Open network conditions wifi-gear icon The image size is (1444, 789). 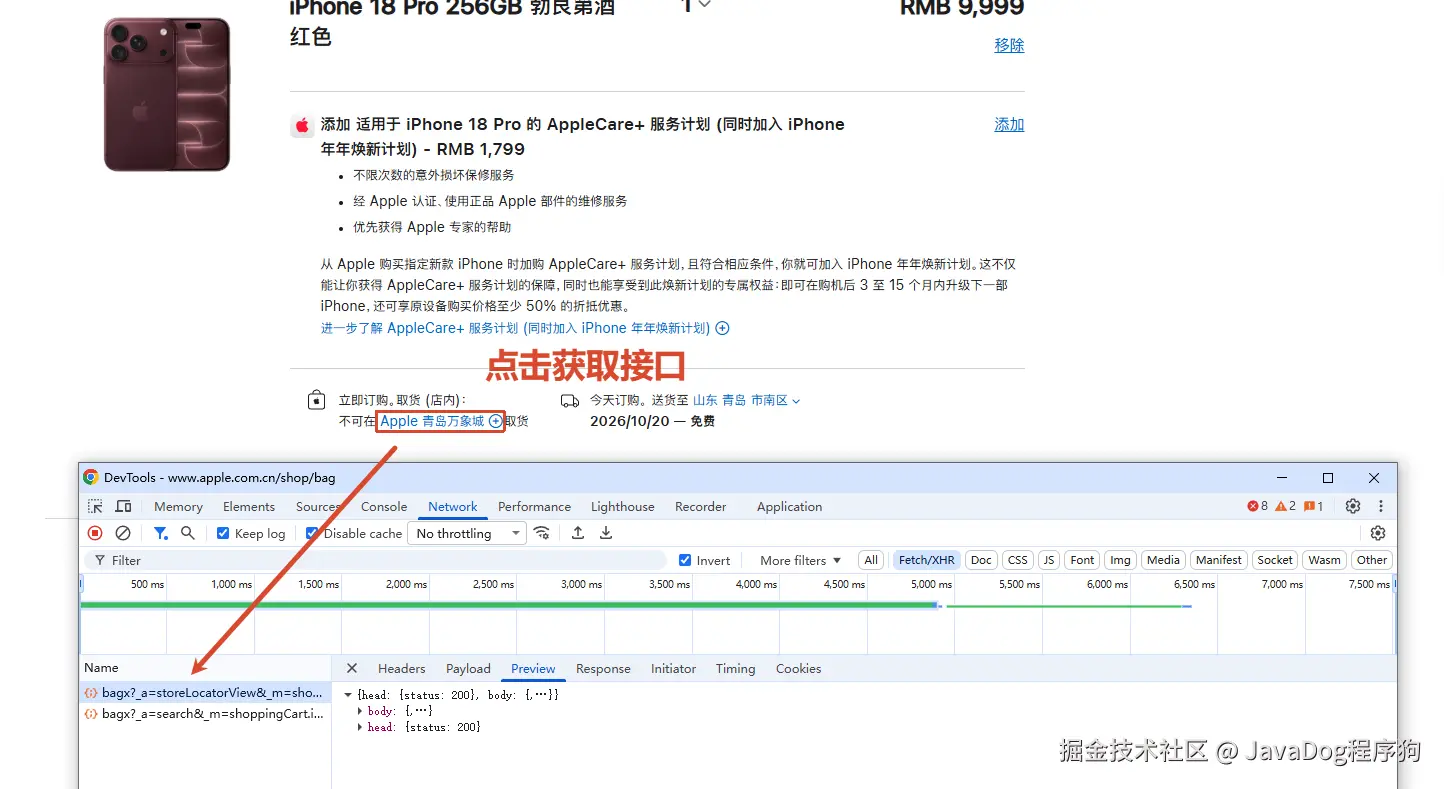(542, 534)
